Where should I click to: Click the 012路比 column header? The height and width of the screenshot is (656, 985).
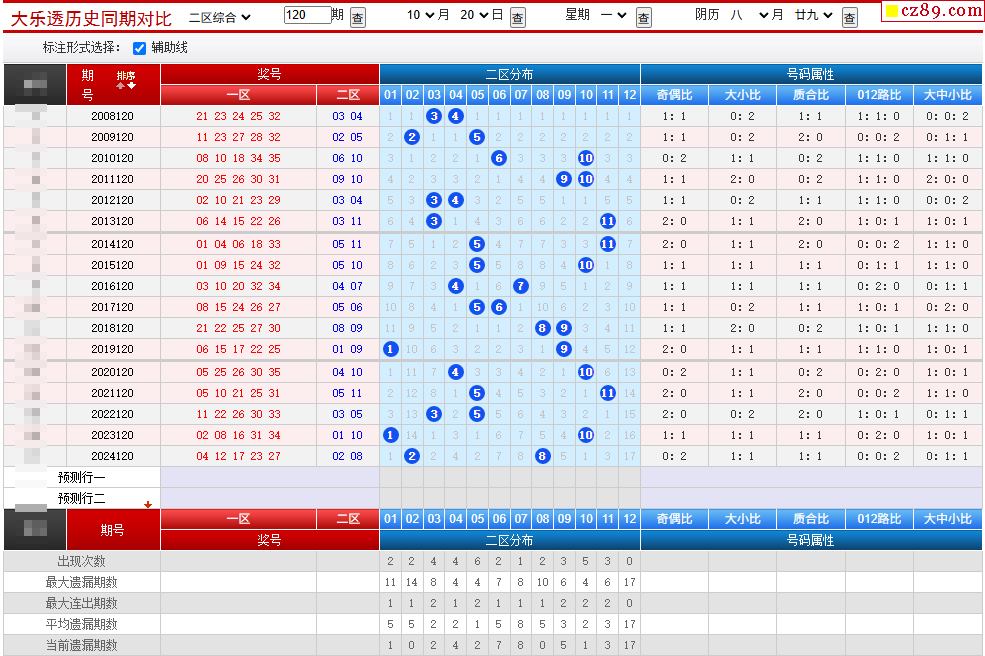[879, 95]
